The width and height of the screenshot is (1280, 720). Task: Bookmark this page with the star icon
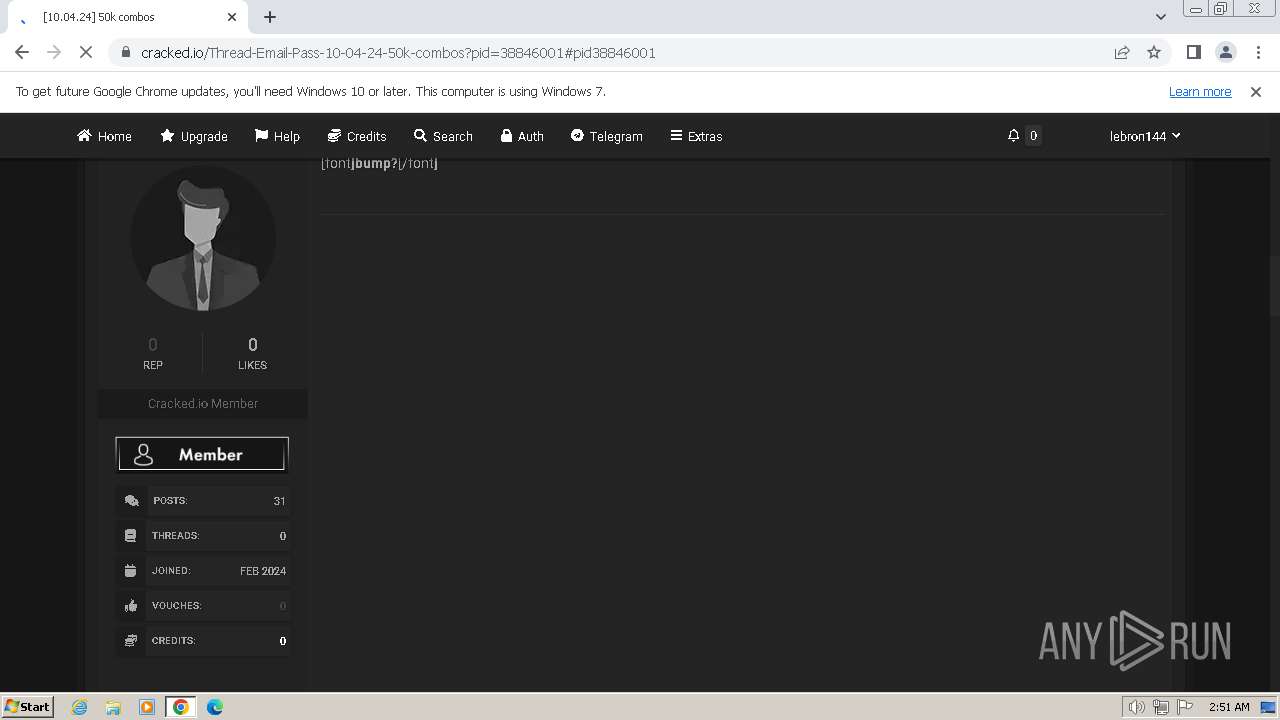[1154, 52]
